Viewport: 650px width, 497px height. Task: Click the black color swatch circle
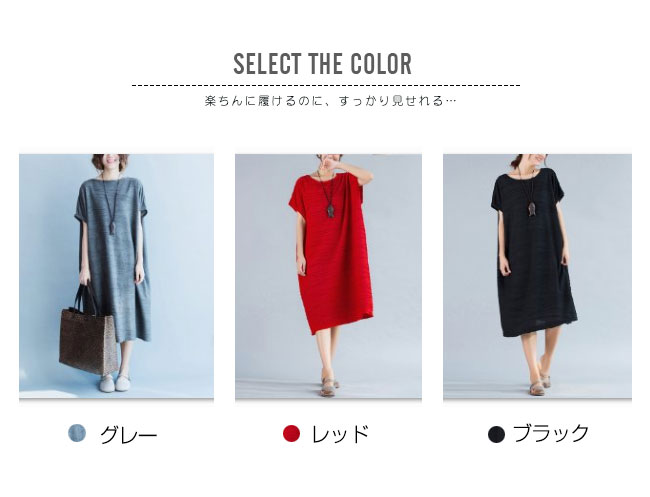(496, 434)
